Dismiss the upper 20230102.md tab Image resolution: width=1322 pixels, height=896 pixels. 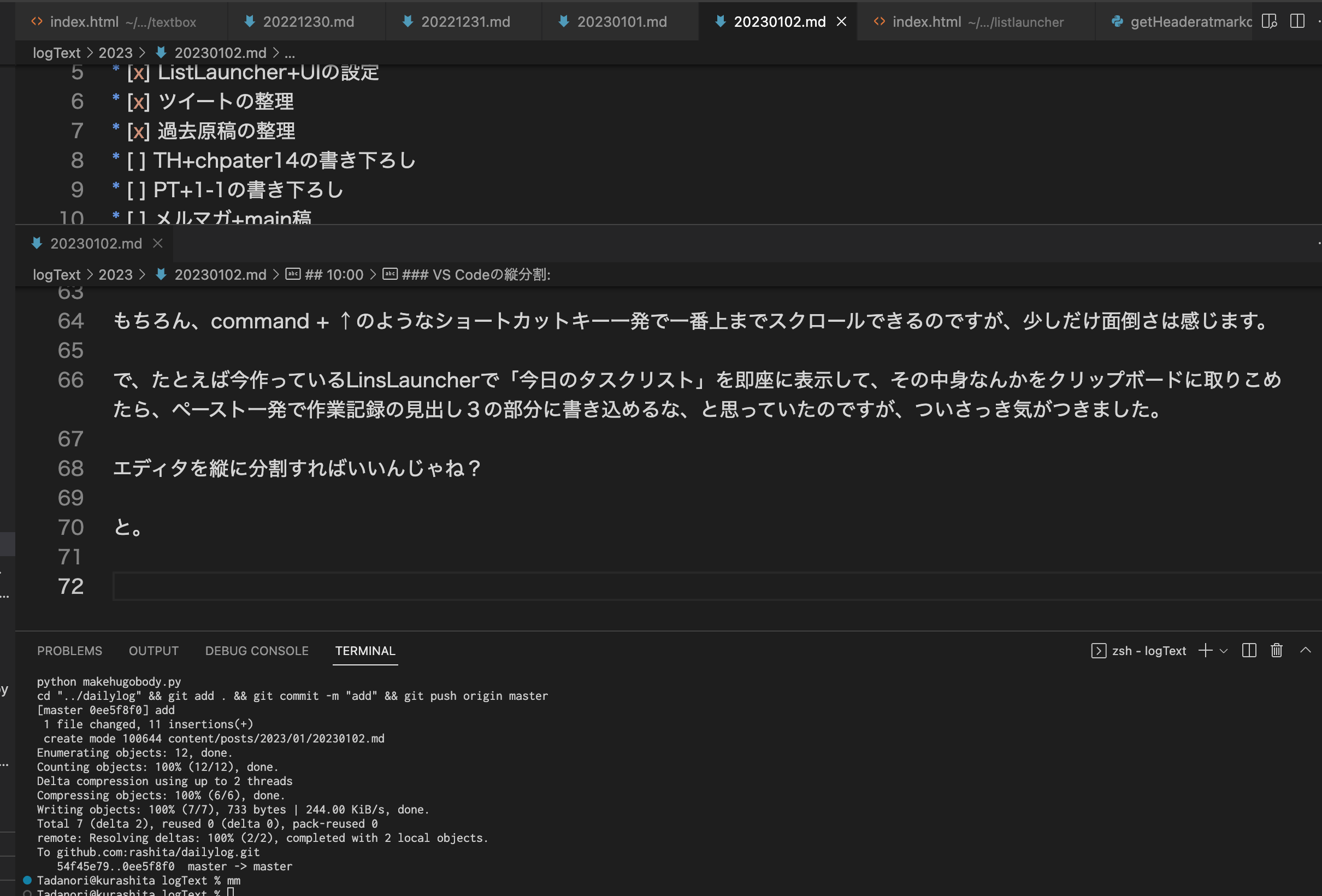point(841,21)
